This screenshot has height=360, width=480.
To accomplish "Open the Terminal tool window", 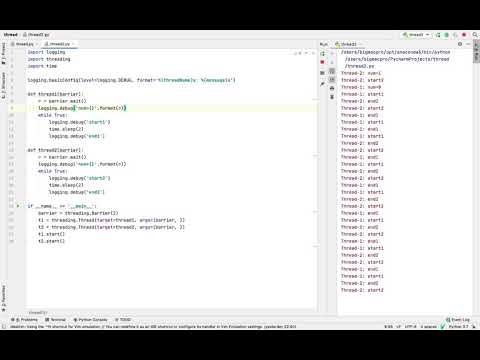I will pyautogui.click(x=56, y=320).
